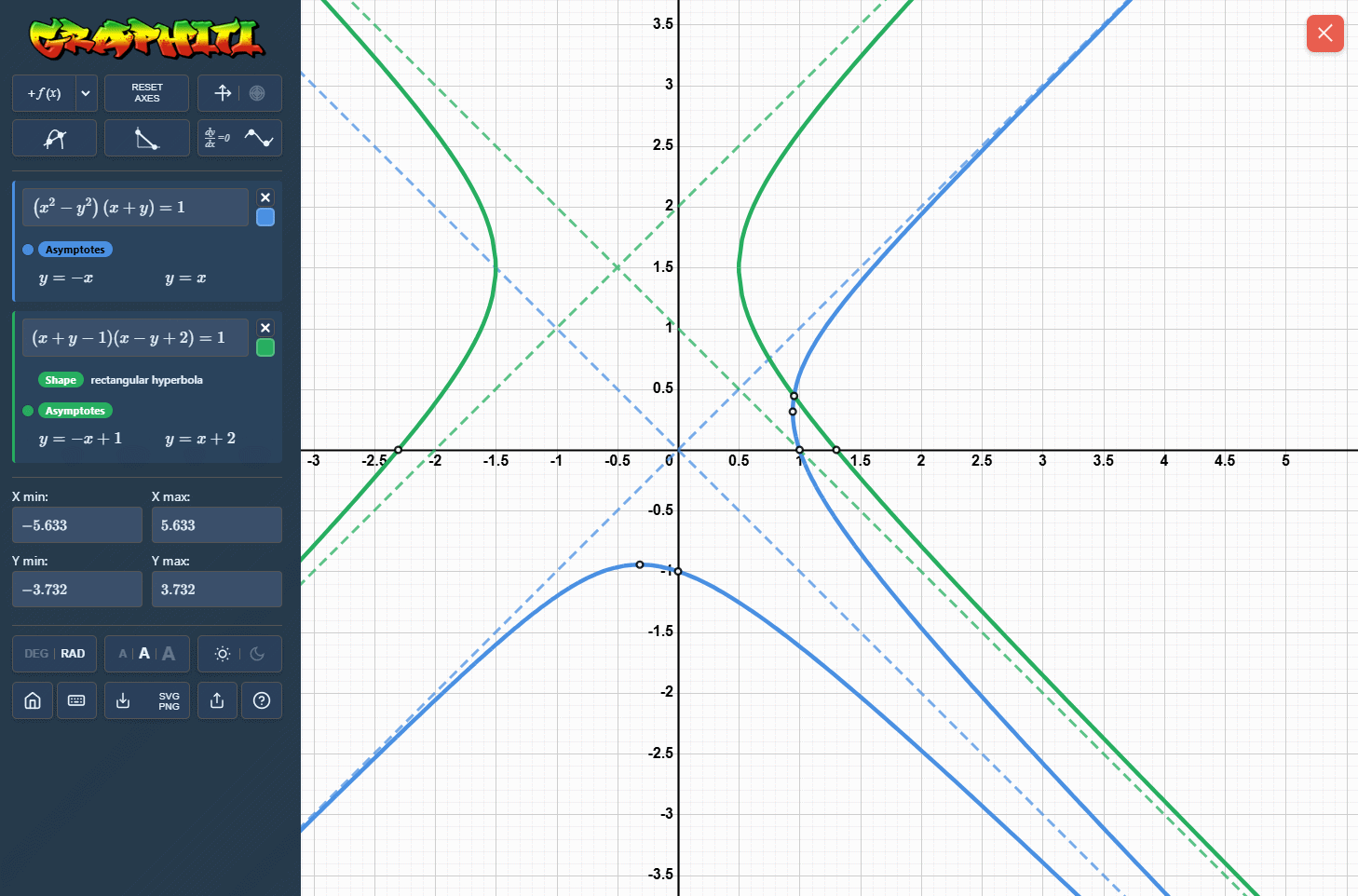Click the home icon button
Screen dimensions: 1358x896
click(x=33, y=700)
